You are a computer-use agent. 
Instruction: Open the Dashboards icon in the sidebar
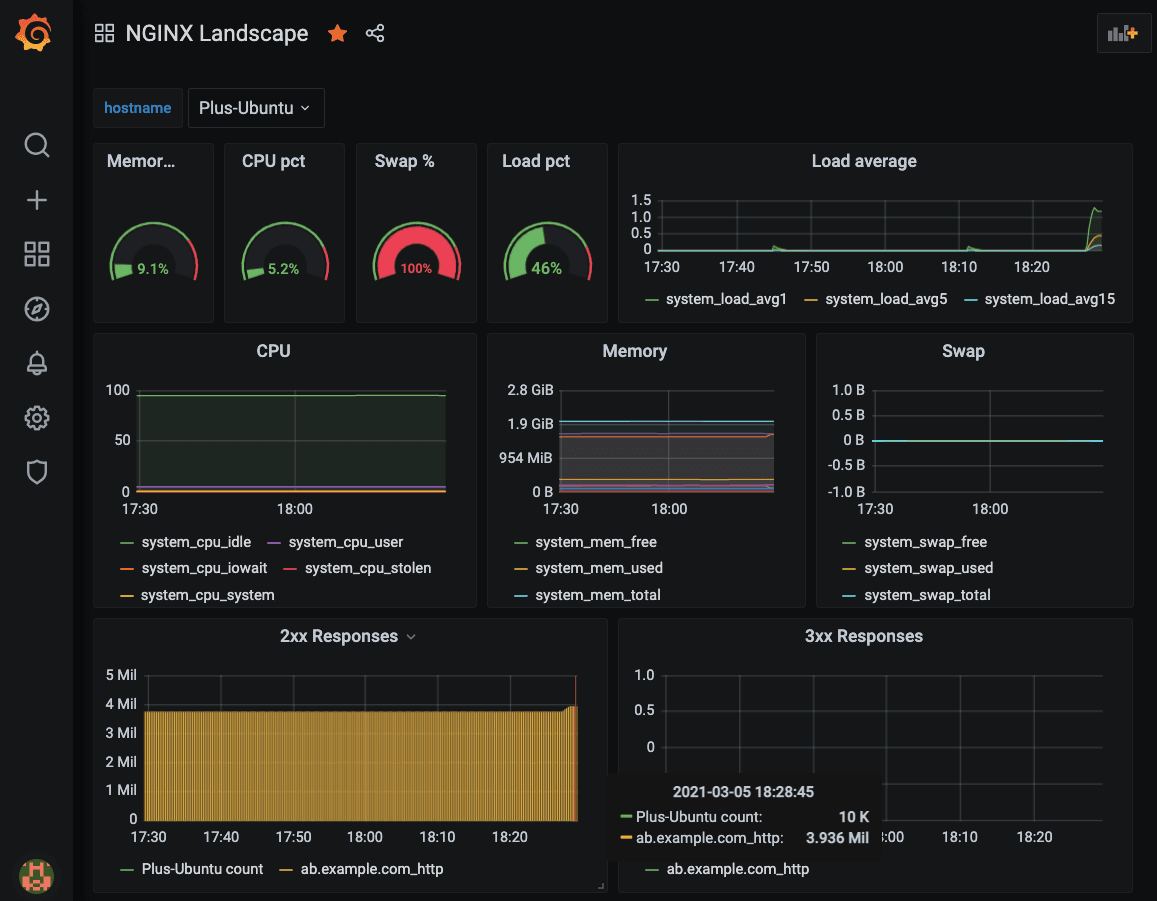coord(36,254)
